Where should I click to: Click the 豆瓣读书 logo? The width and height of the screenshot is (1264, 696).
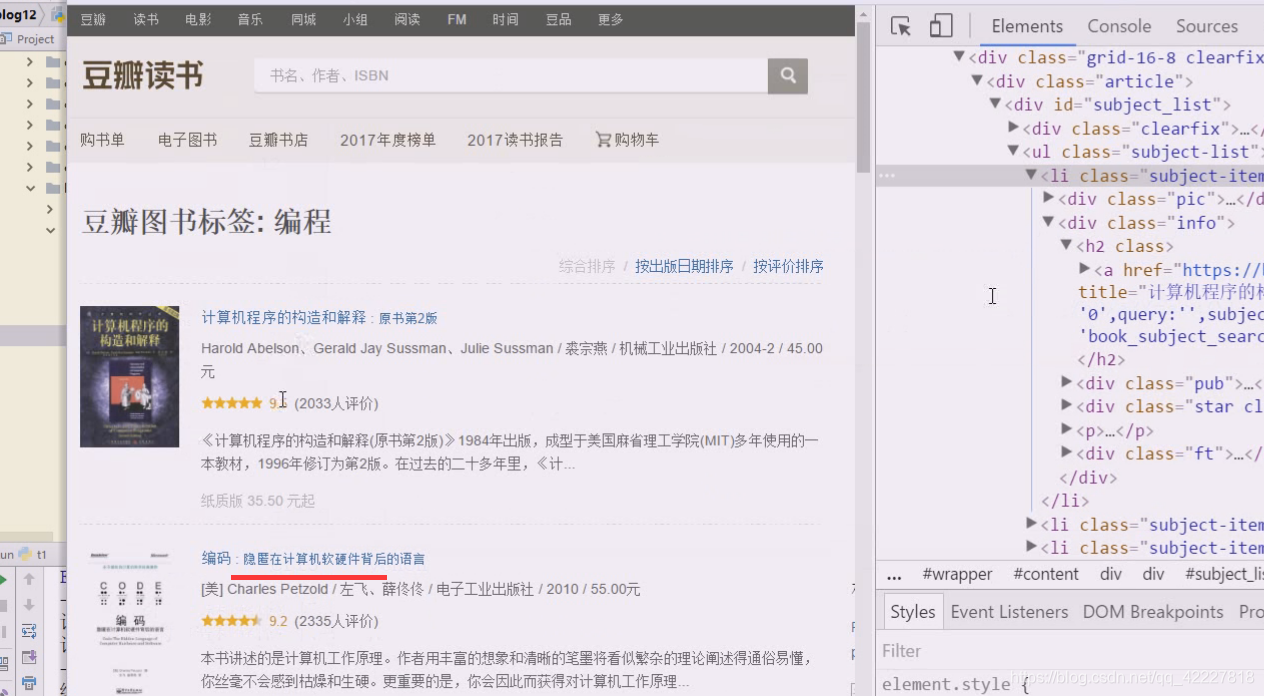[143, 75]
